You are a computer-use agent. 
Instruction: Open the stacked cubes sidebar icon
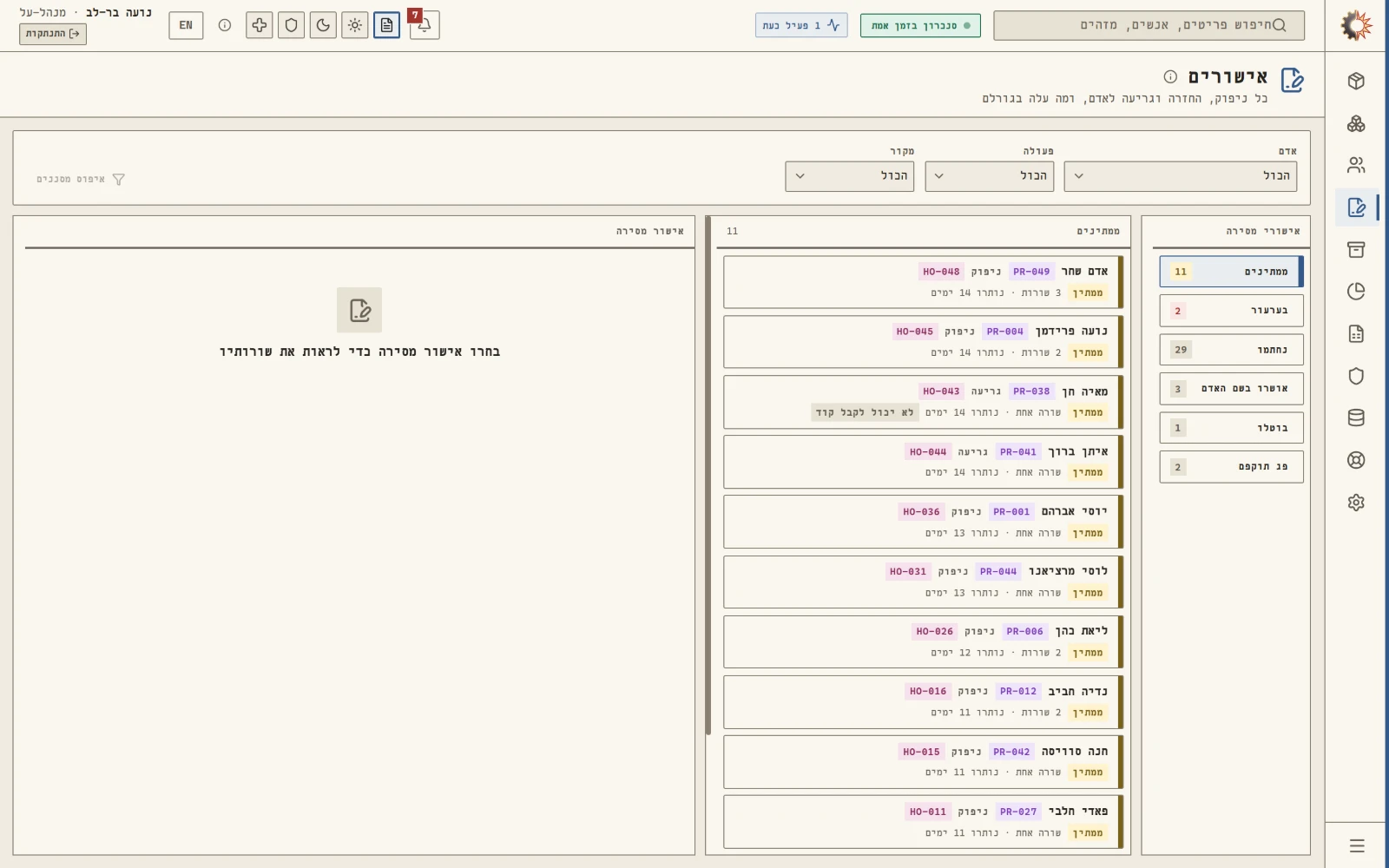click(1356, 123)
